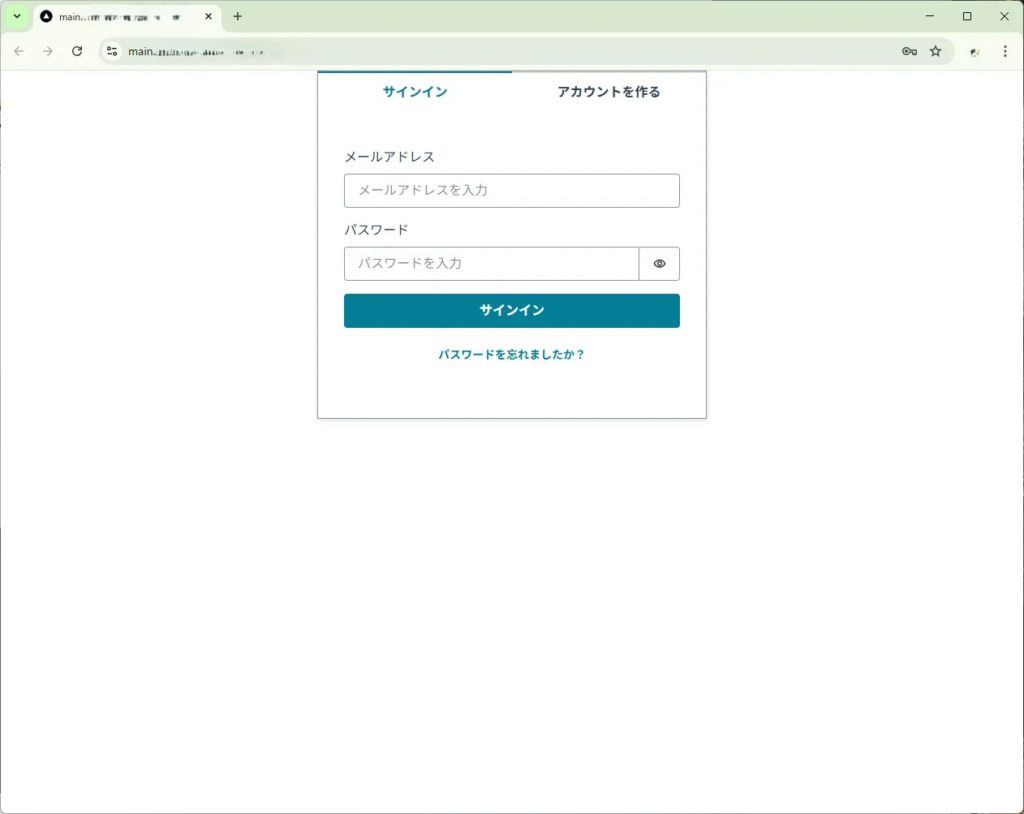The height and width of the screenshot is (814, 1024).
Task: Open a new browser tab
Action: 237,17
